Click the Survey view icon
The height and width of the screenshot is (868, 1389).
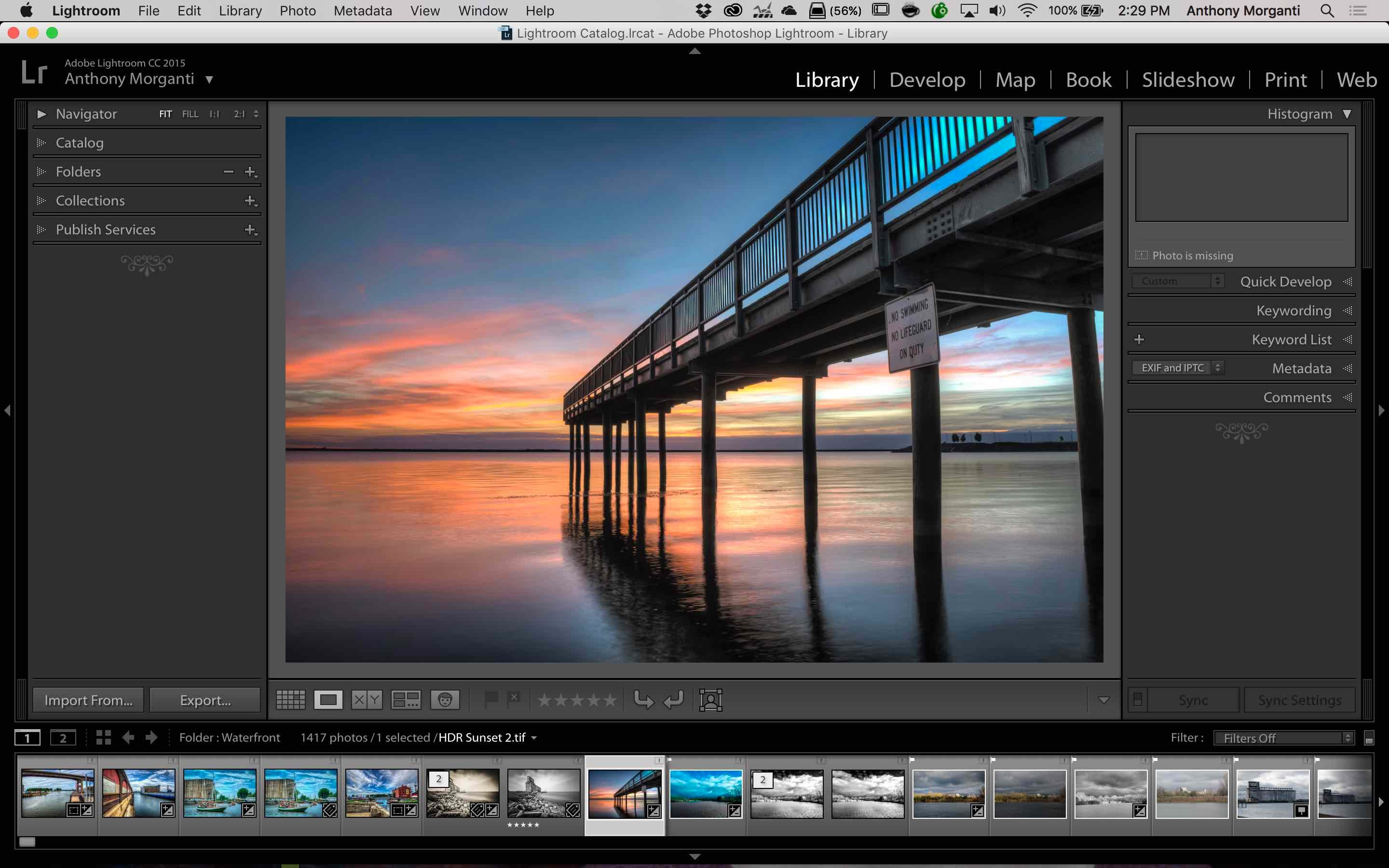point(405,700)
